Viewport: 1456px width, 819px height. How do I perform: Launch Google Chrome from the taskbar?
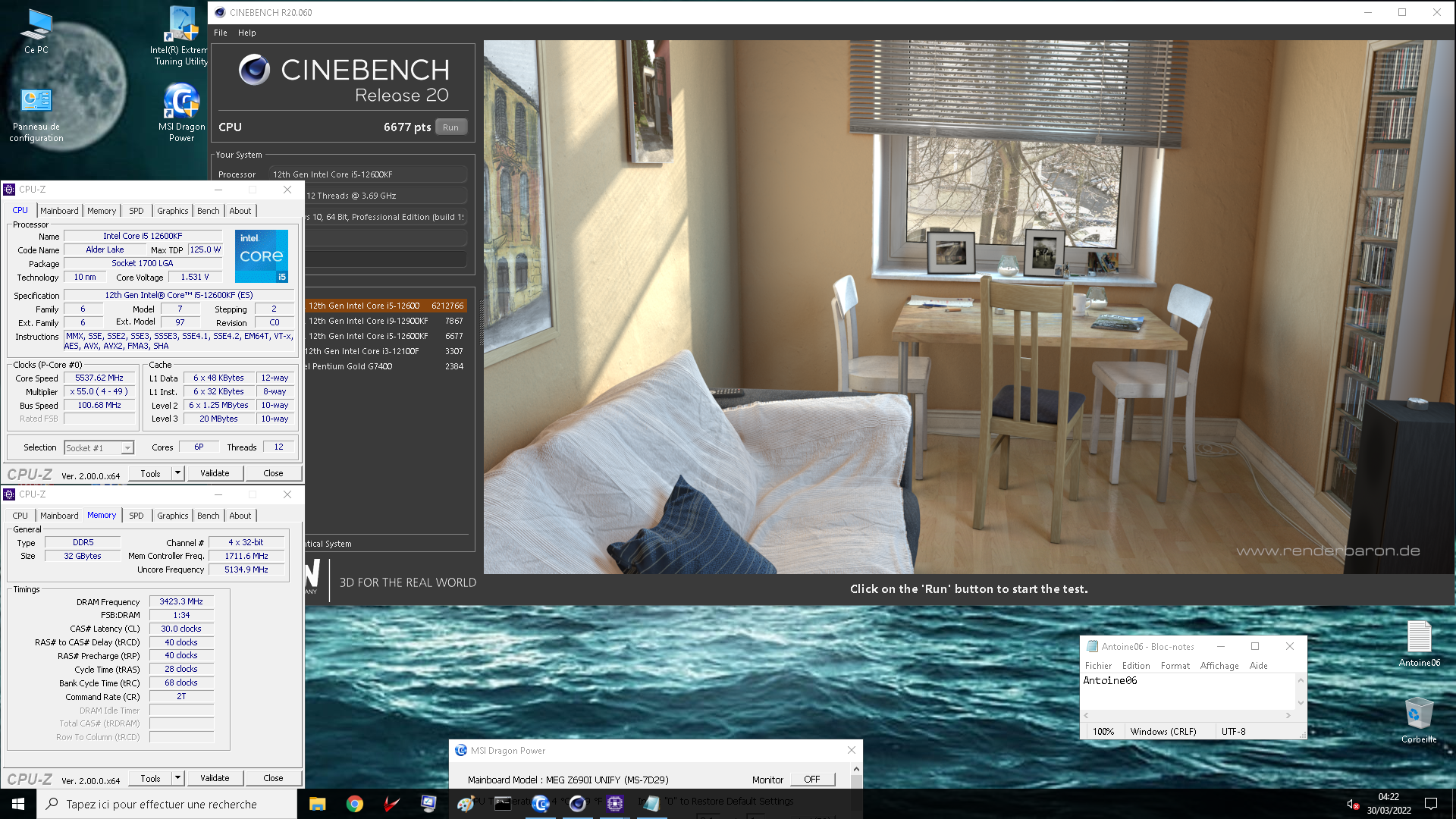tap(354, 804)
